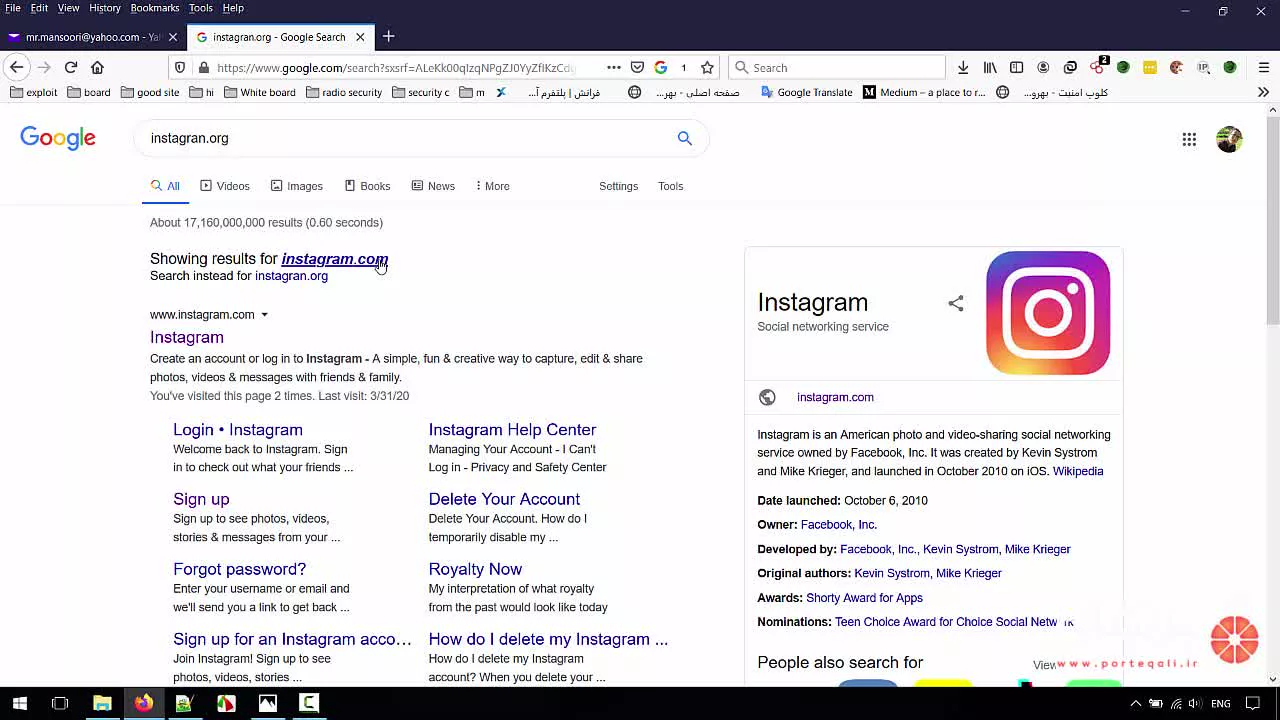This screenshot has height=720, width=1280.
Task: Open the Kevin Systrom original author link
Action: pos(892,573)
